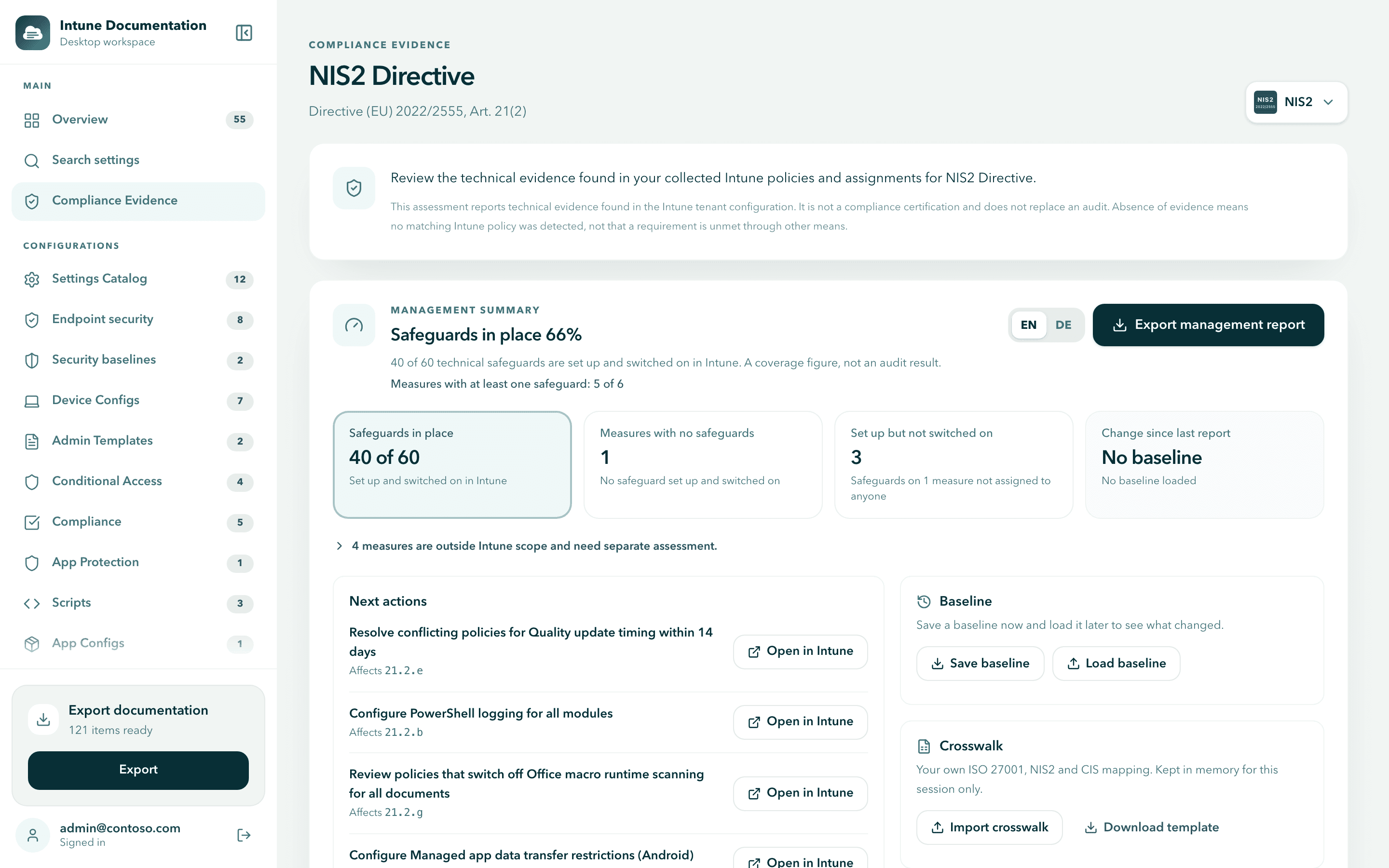Click the Crosswalk document icon

[x=924, y=746]
